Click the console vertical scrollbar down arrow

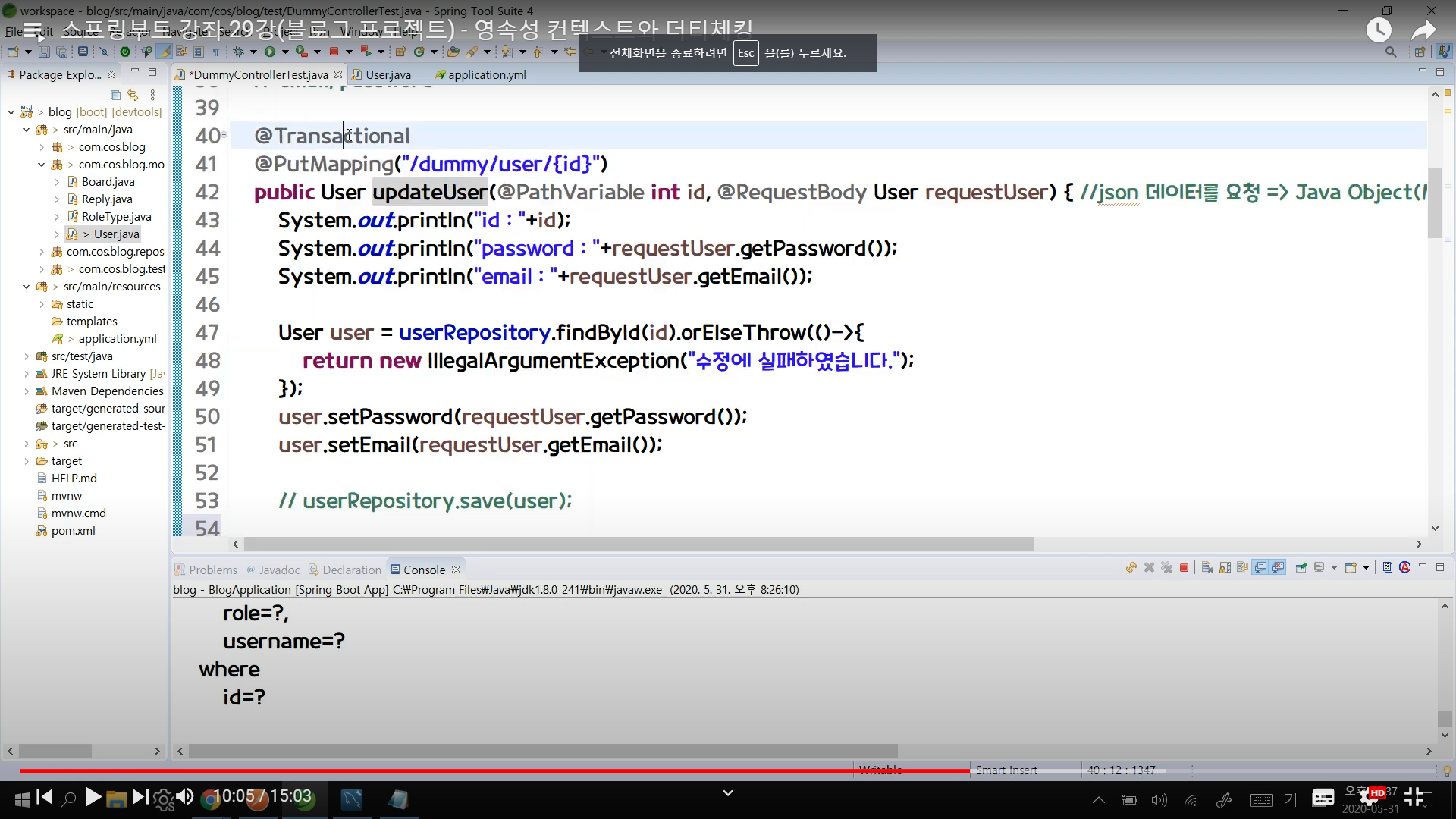click(x=1445, y=734)
